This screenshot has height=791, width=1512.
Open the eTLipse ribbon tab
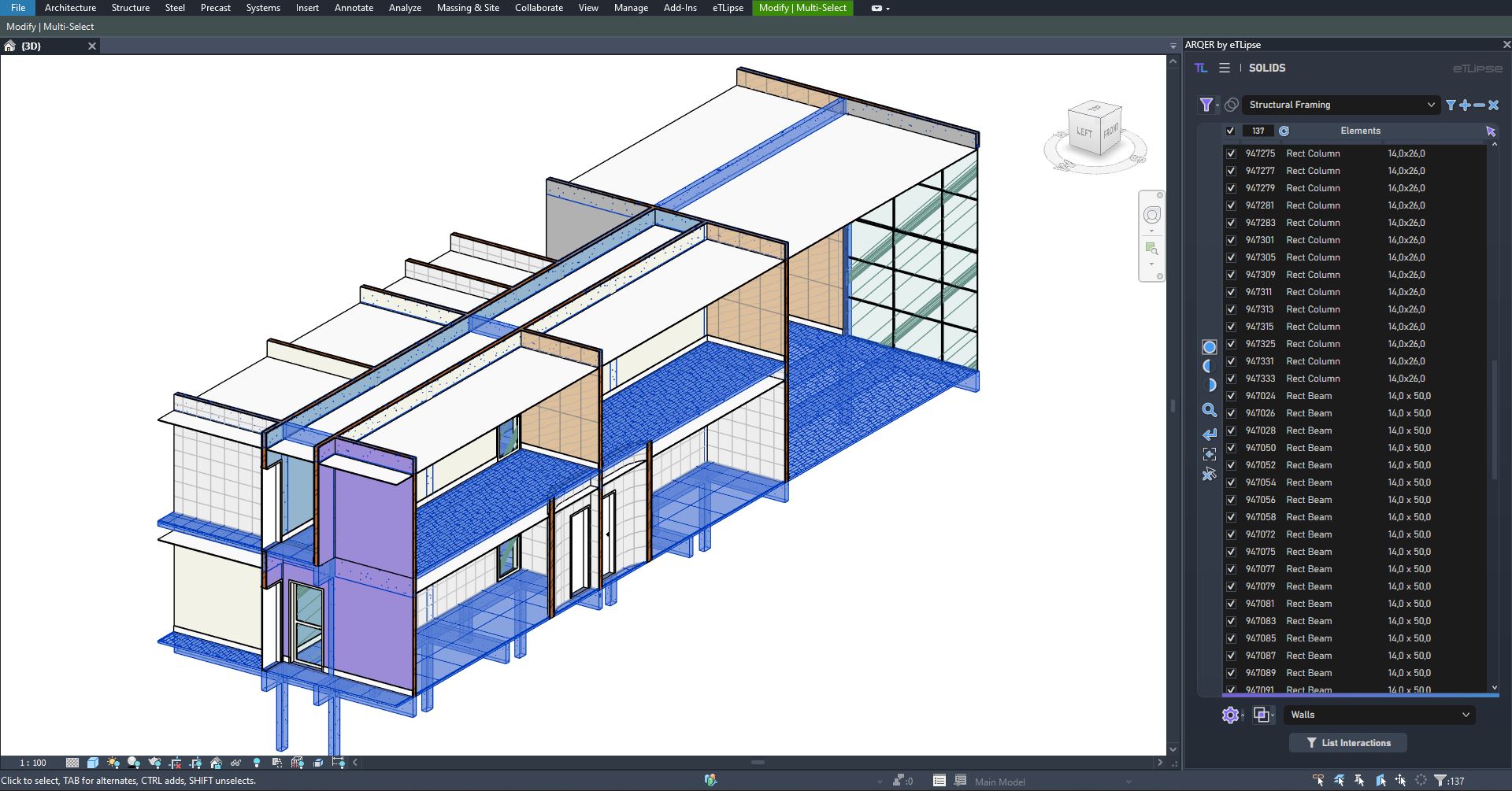tap(728, 8)
